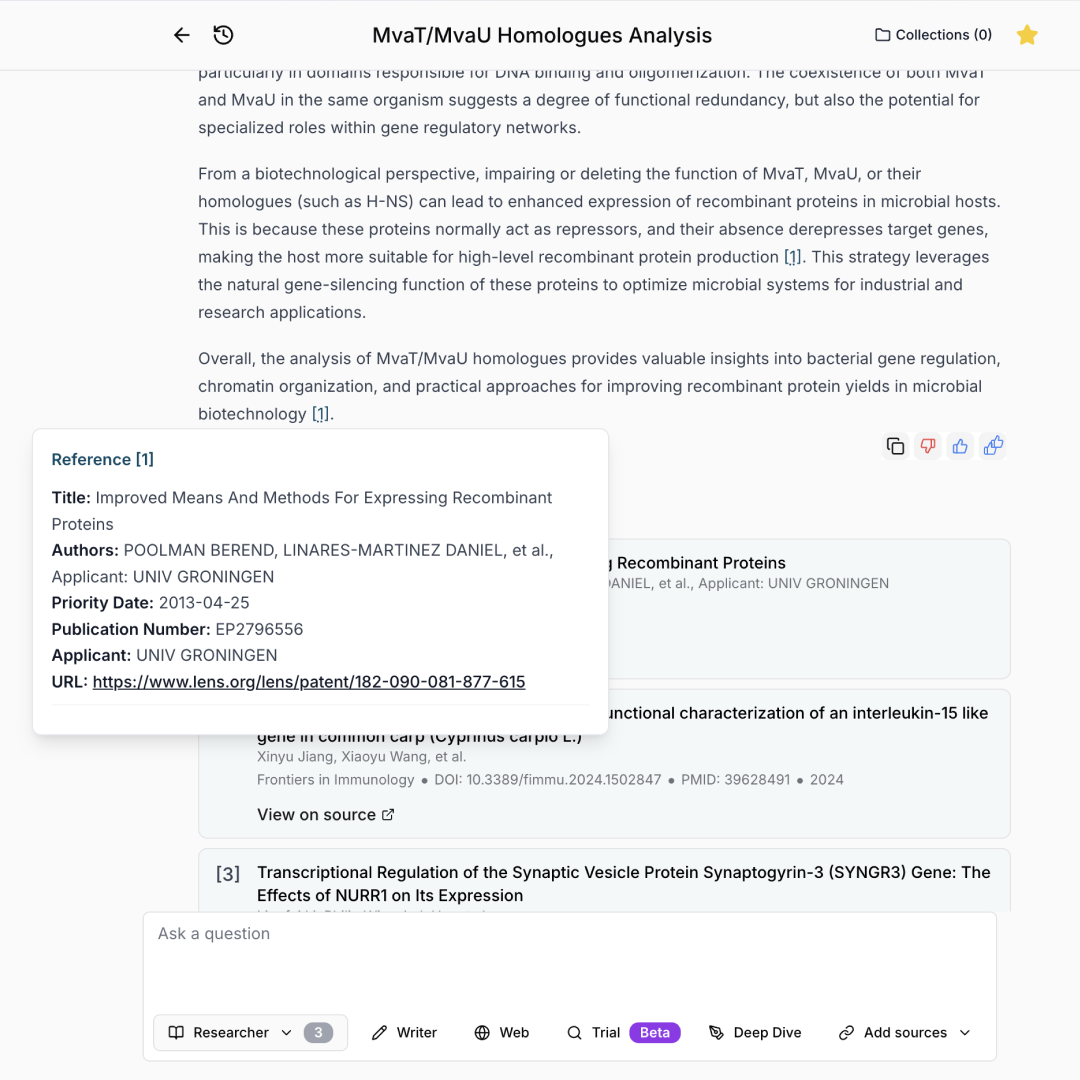Click the Collections folder icon
This screenshot has height=1080, width=1080.
(882, 35)
